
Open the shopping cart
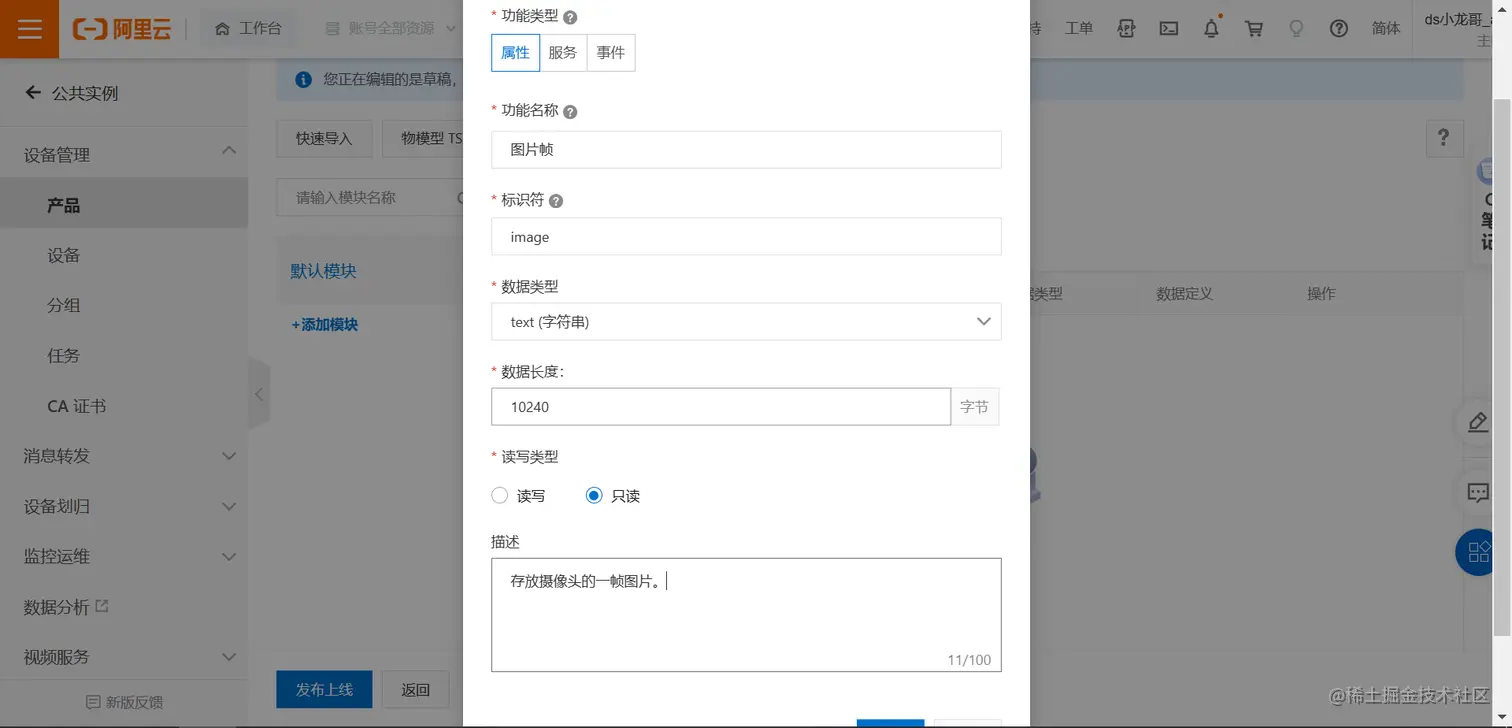point(1254,29)
